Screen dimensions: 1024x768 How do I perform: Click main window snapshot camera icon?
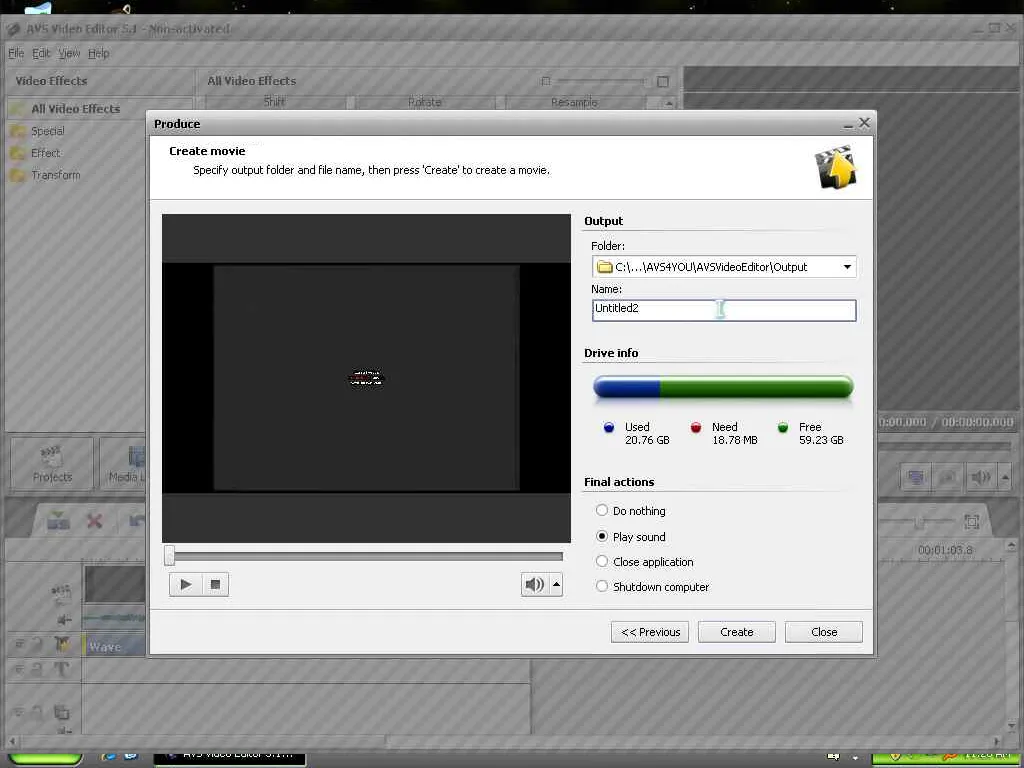(x=946, y=477)
